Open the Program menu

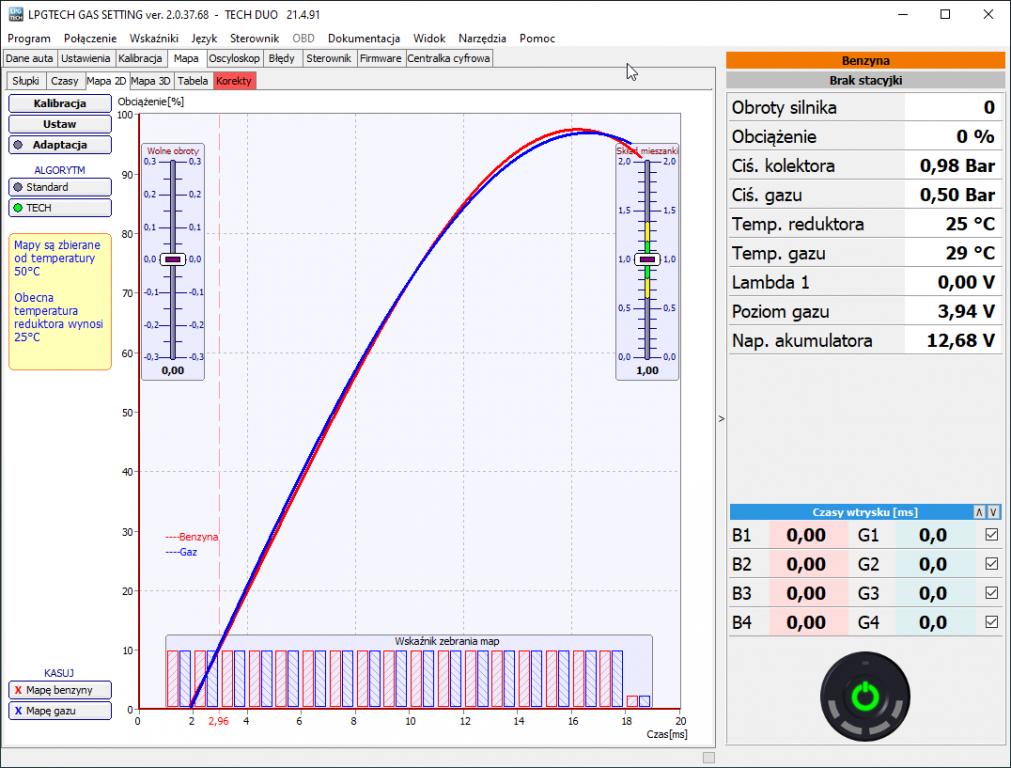coord(29,38)
